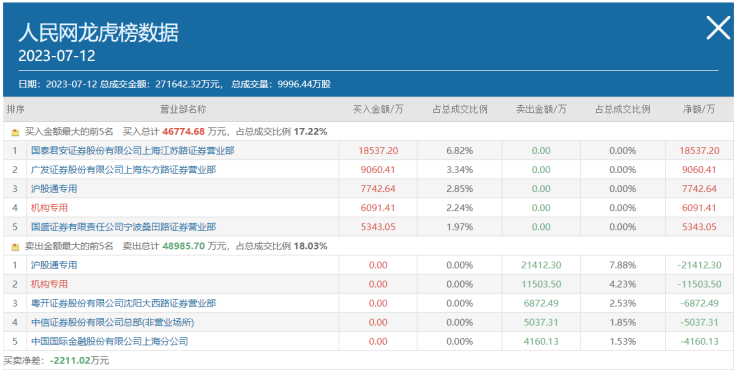The width and height of the screenshot is (737, 374).
Task: Open 粤开证券沈阳大西路证券营业部 link
Action: [x=124, y=303]
